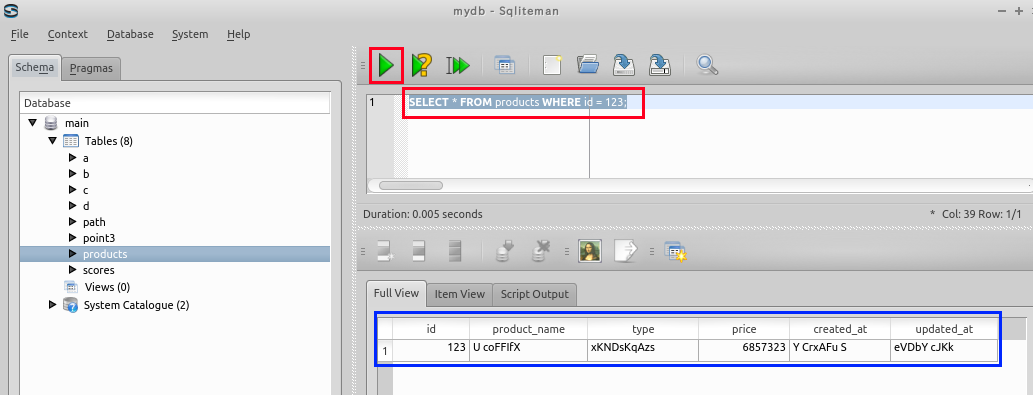Save SQL script with first download-tray icon
Image resolution: width=1033 pixels, height=395 pixels.
point(623,65)
